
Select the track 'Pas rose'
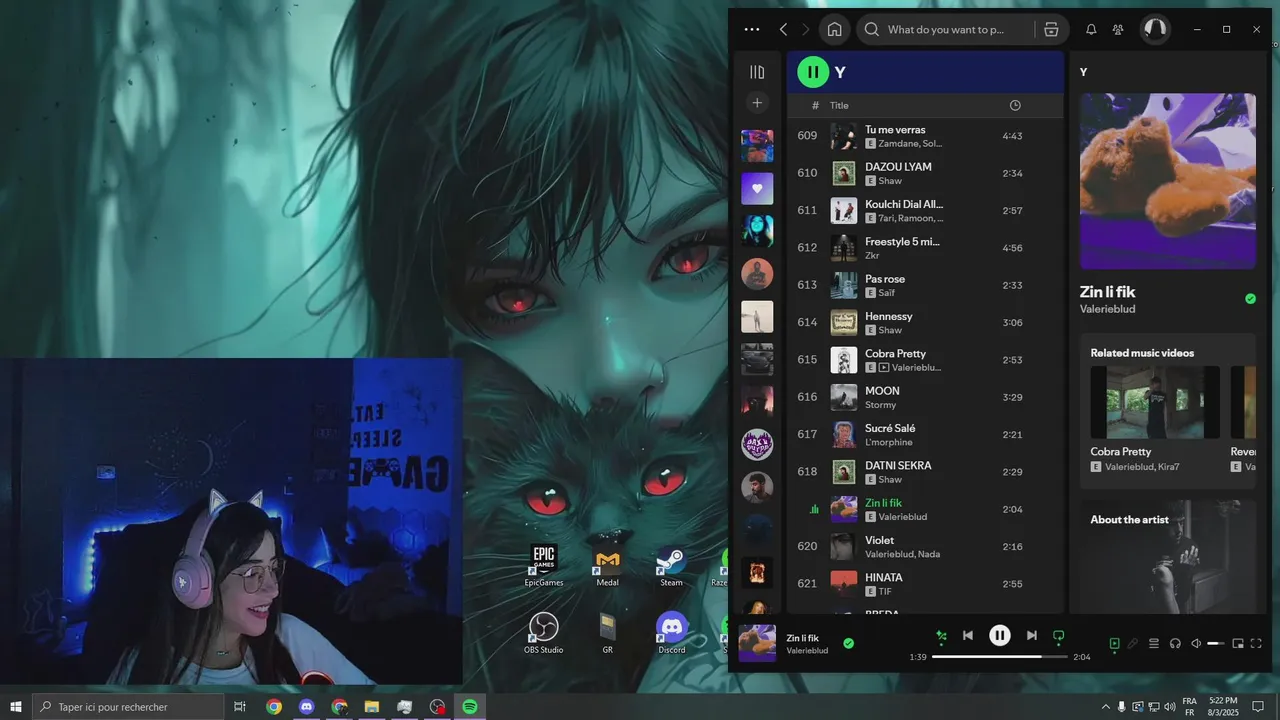pyautogui.click(x=924, y=285)
